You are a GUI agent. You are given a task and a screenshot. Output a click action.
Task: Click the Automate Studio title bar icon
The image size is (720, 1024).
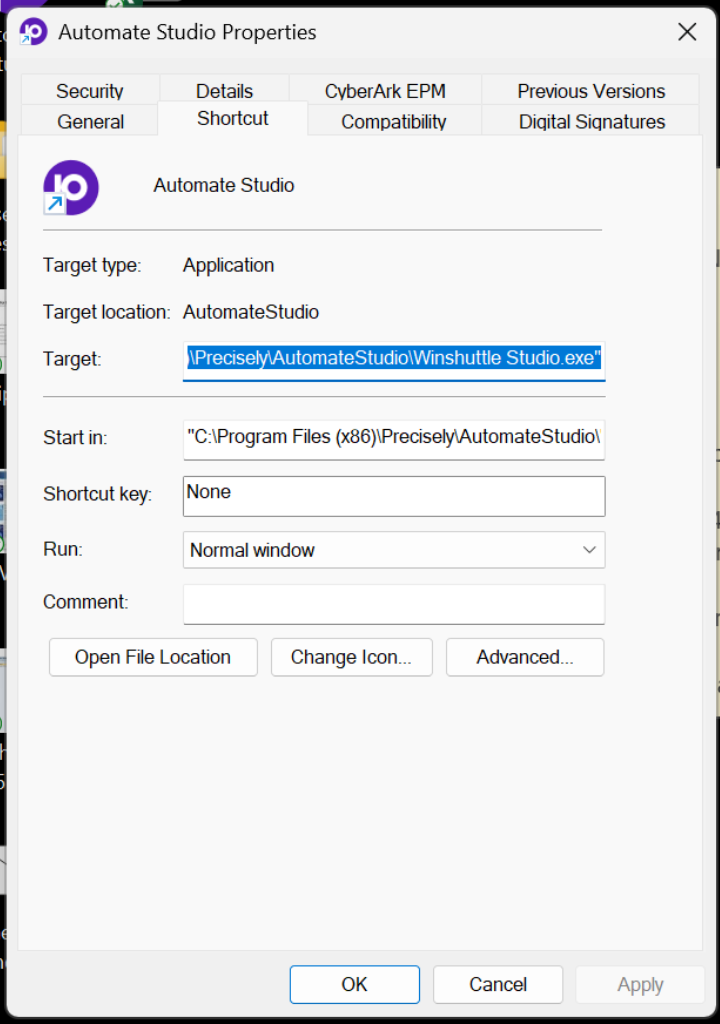33,32
